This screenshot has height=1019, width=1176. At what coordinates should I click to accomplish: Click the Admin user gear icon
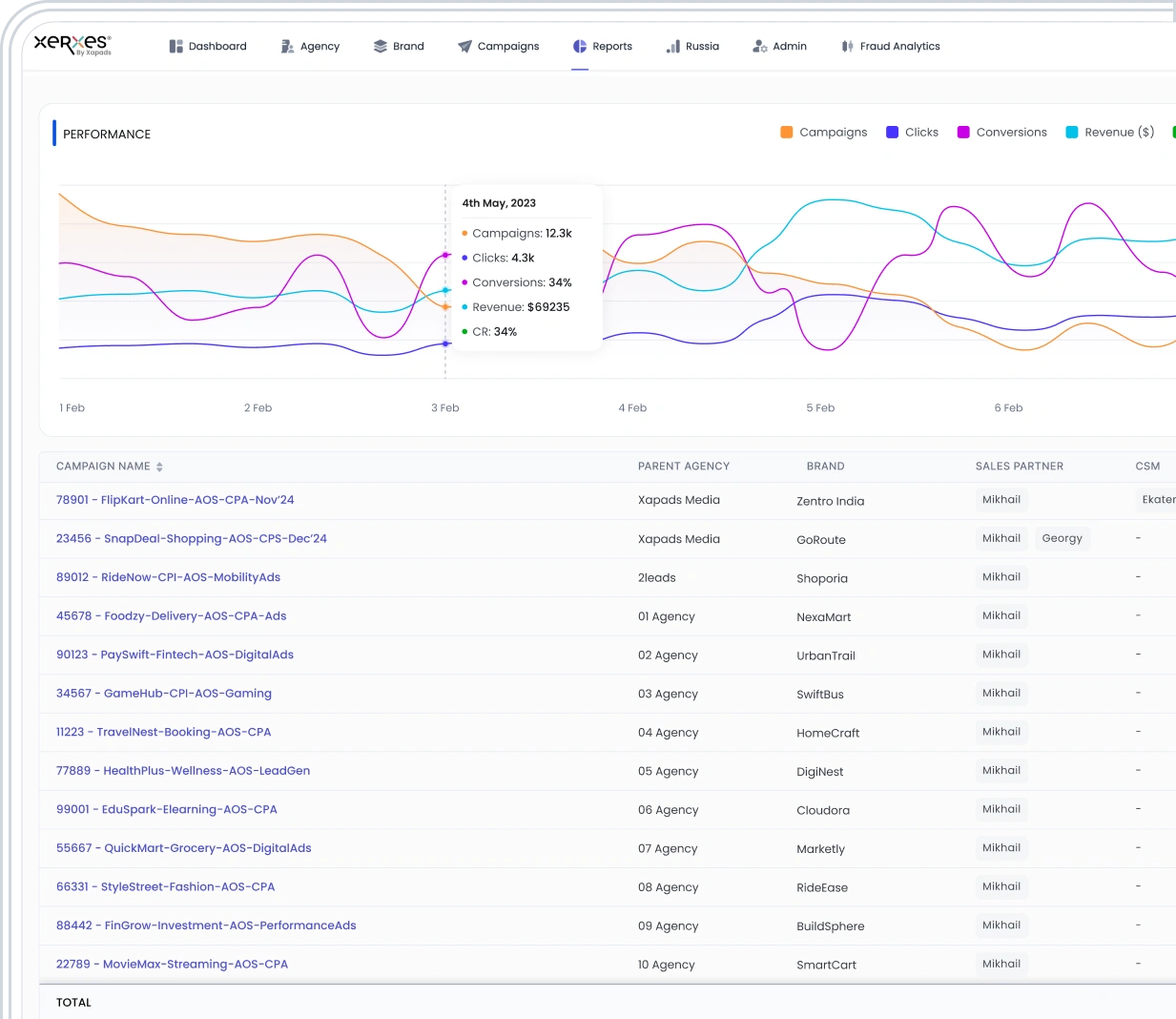click(x=760, y=46)
